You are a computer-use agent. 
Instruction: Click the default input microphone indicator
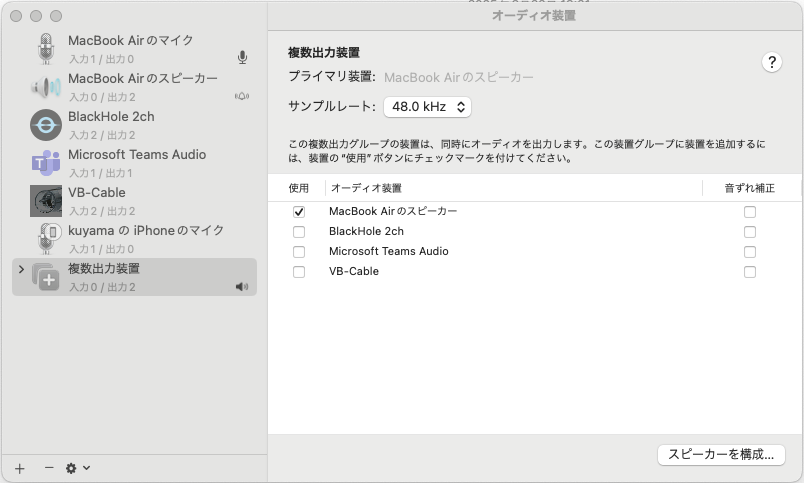[x=243, y=57]
